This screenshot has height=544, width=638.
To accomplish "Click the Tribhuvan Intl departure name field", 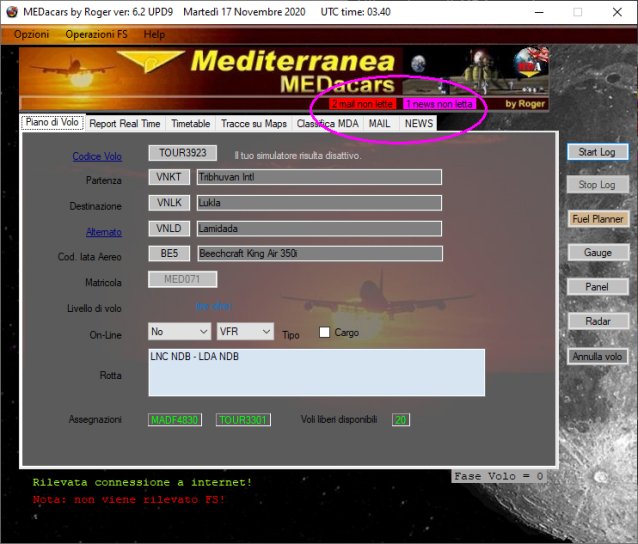I will [319, 177].
